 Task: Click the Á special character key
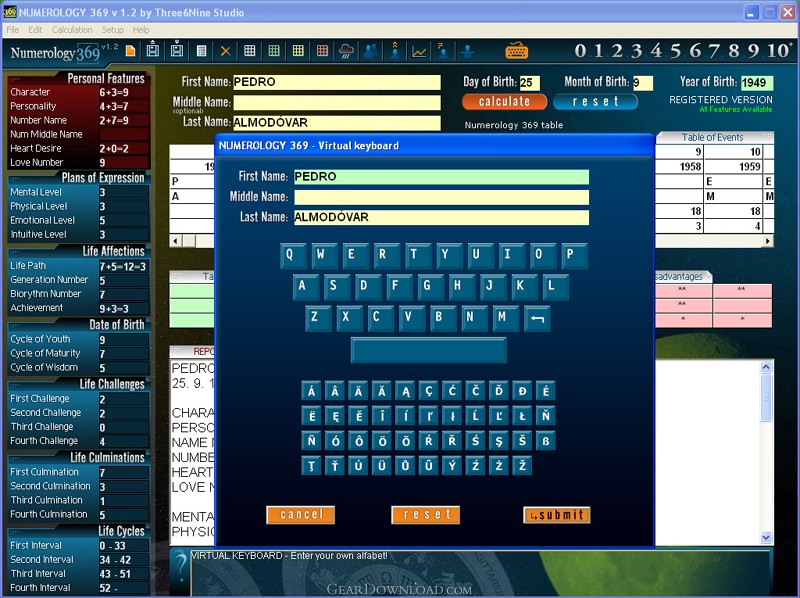coord(311,391)
